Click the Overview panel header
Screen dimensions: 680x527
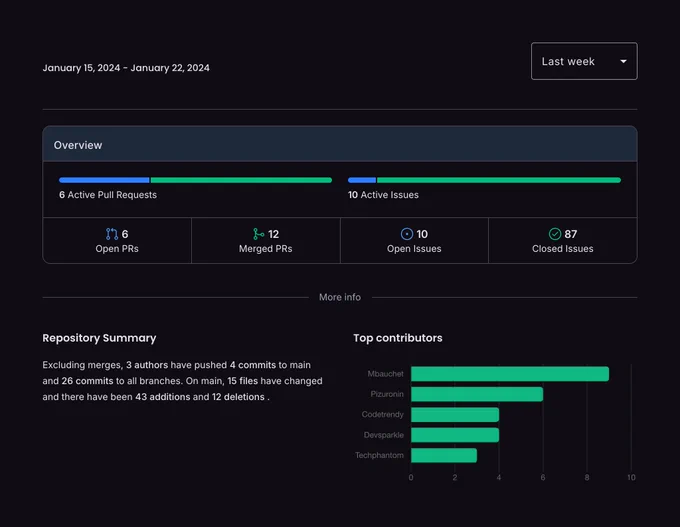[340, 144]
